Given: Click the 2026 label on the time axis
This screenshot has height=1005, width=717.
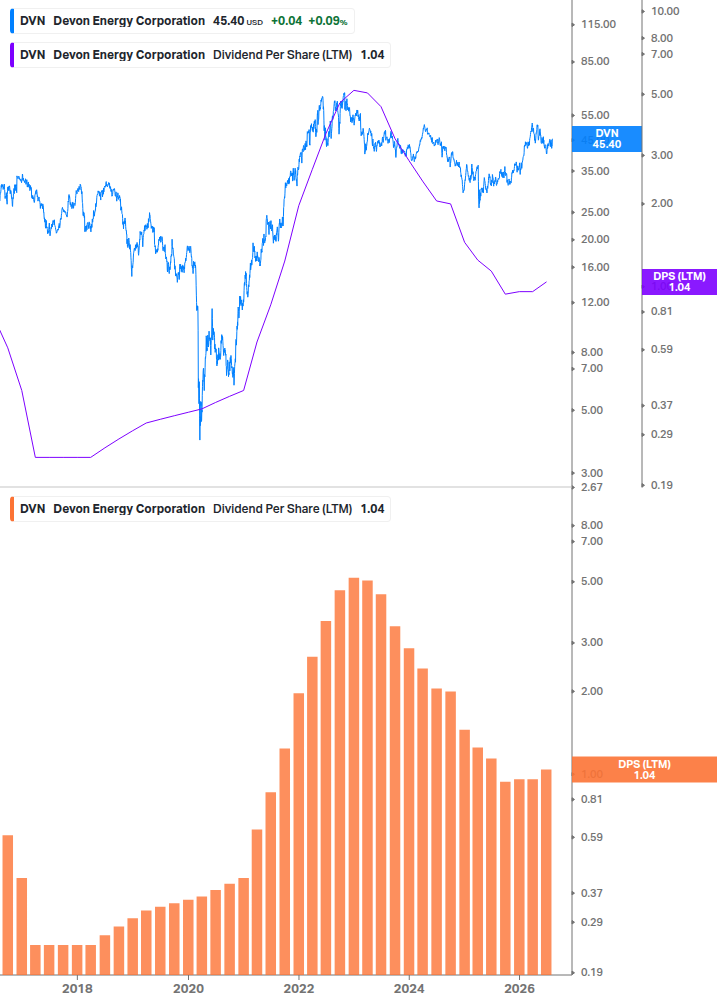Looking at the screenshot, I should (x=520, y=988).
